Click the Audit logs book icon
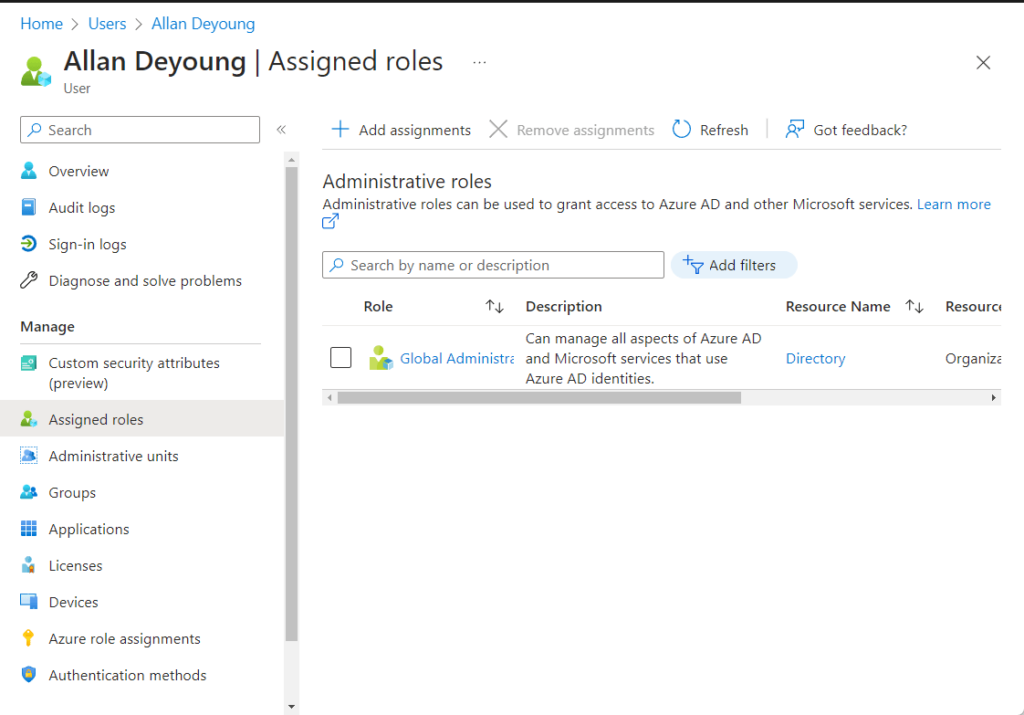Screen dimensions: 1024x715 29,208
